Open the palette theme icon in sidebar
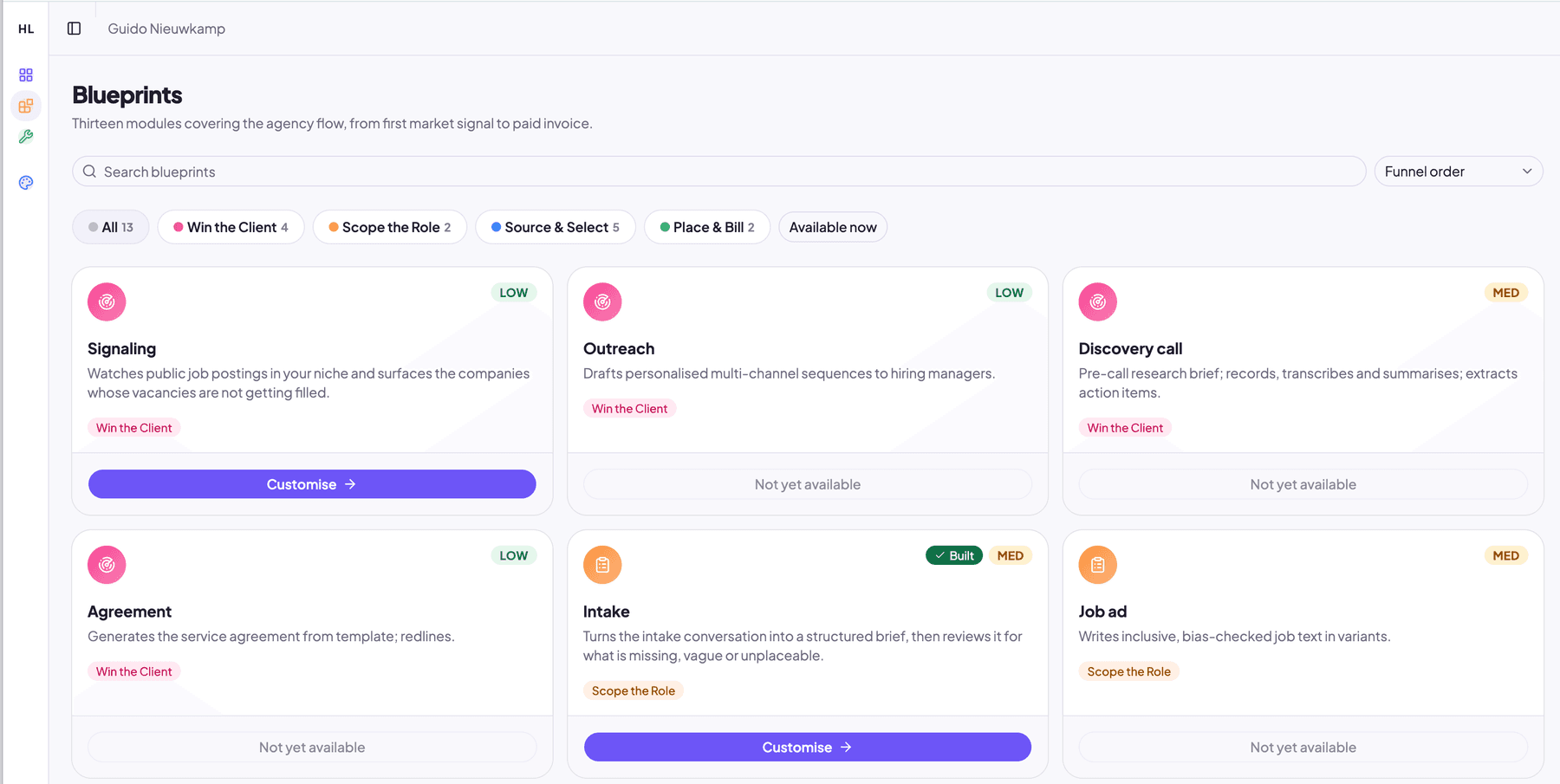1560x784 pixels. (x=26, y=183)
